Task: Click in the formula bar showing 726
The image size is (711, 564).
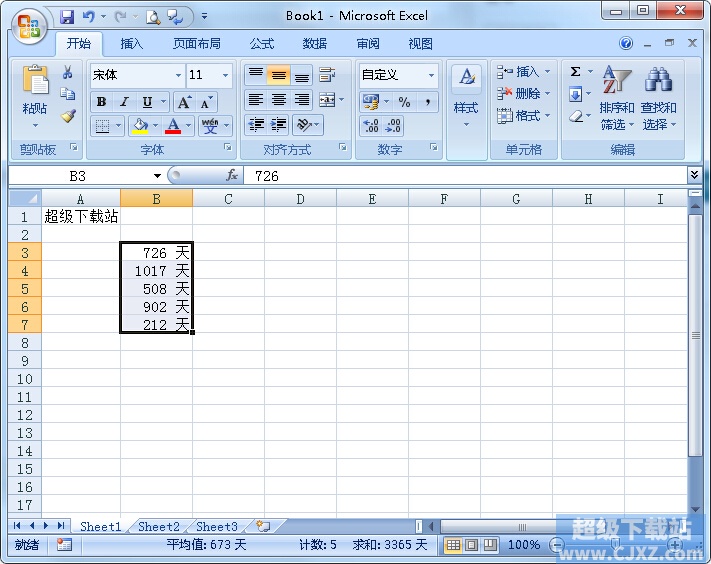Action: 466,175
